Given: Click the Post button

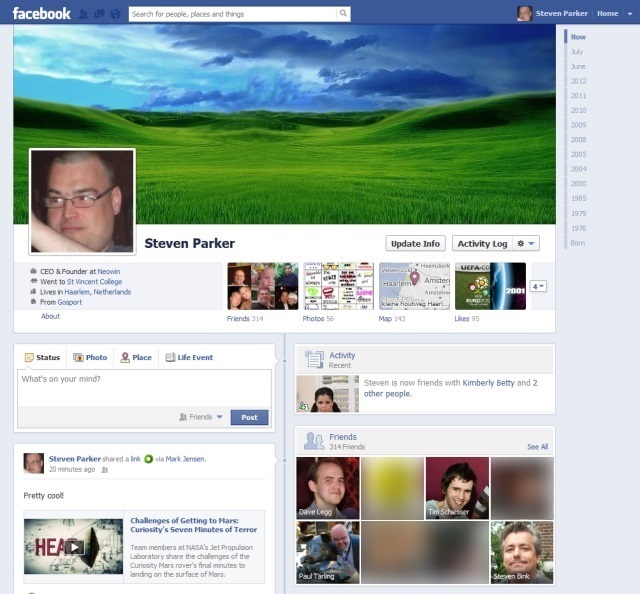Looking at the screenshot, I should point(249,417).
